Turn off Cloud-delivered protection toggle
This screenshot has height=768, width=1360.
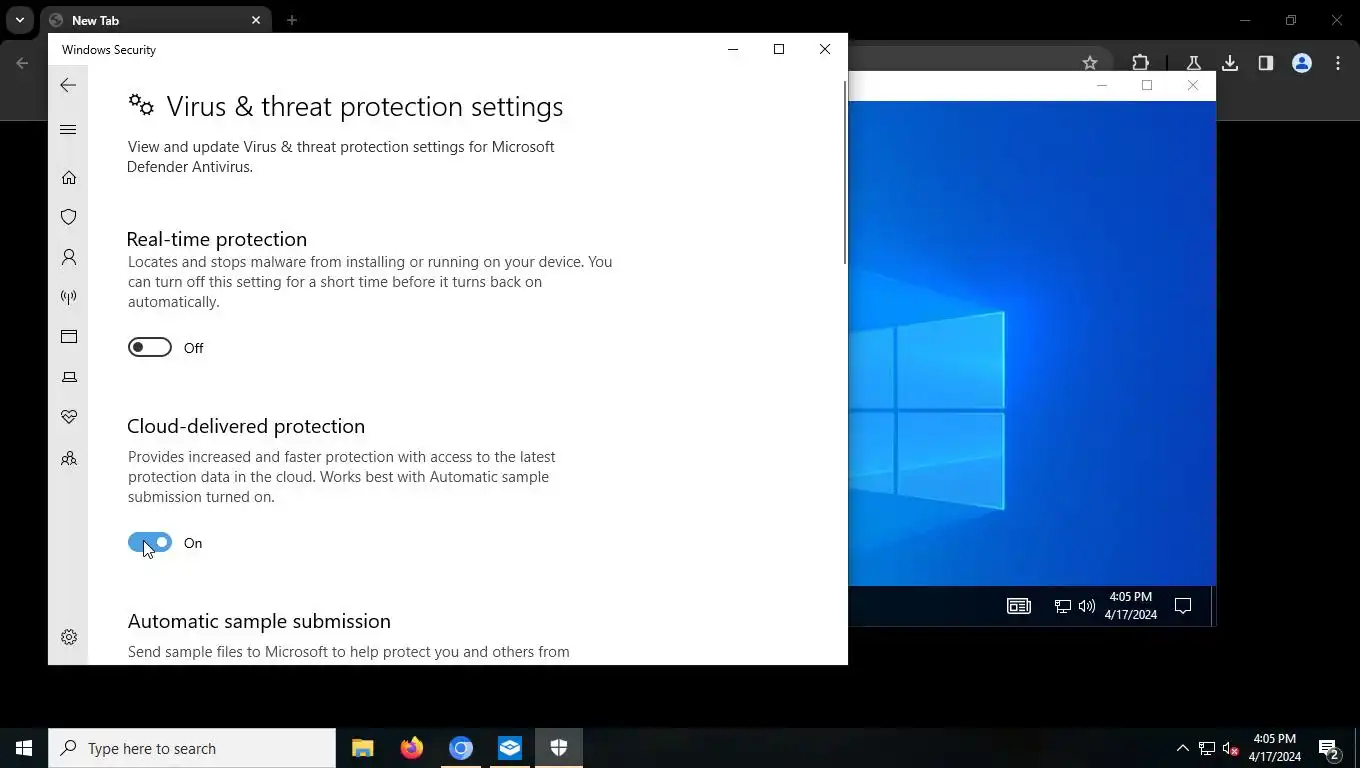click(x=150, y=542)
